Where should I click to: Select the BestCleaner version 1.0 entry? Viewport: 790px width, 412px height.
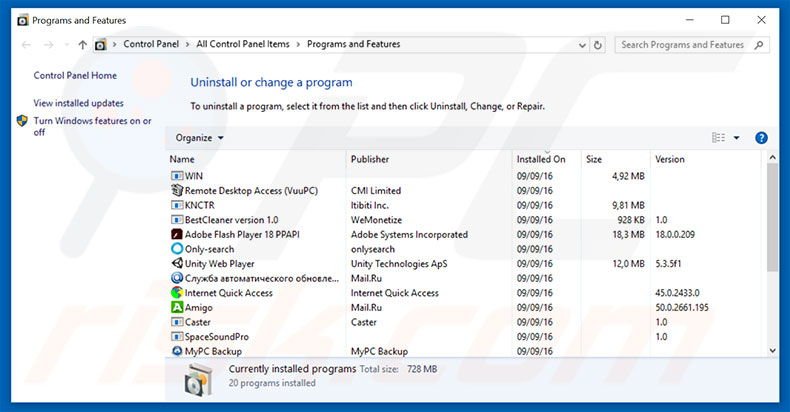coord(231,220)
